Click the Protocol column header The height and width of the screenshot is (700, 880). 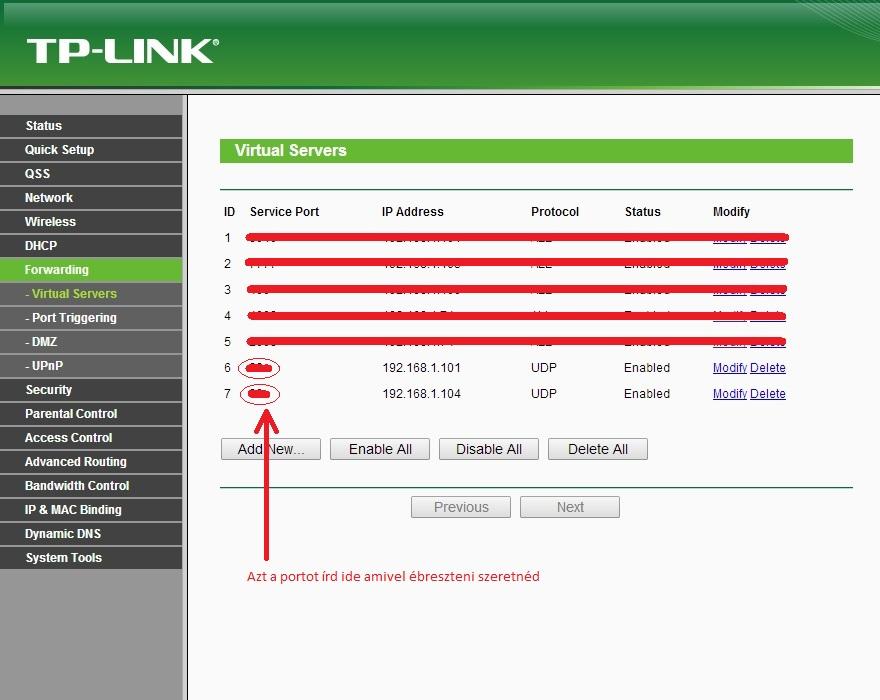pyautogui.click(x=555, y=212)
